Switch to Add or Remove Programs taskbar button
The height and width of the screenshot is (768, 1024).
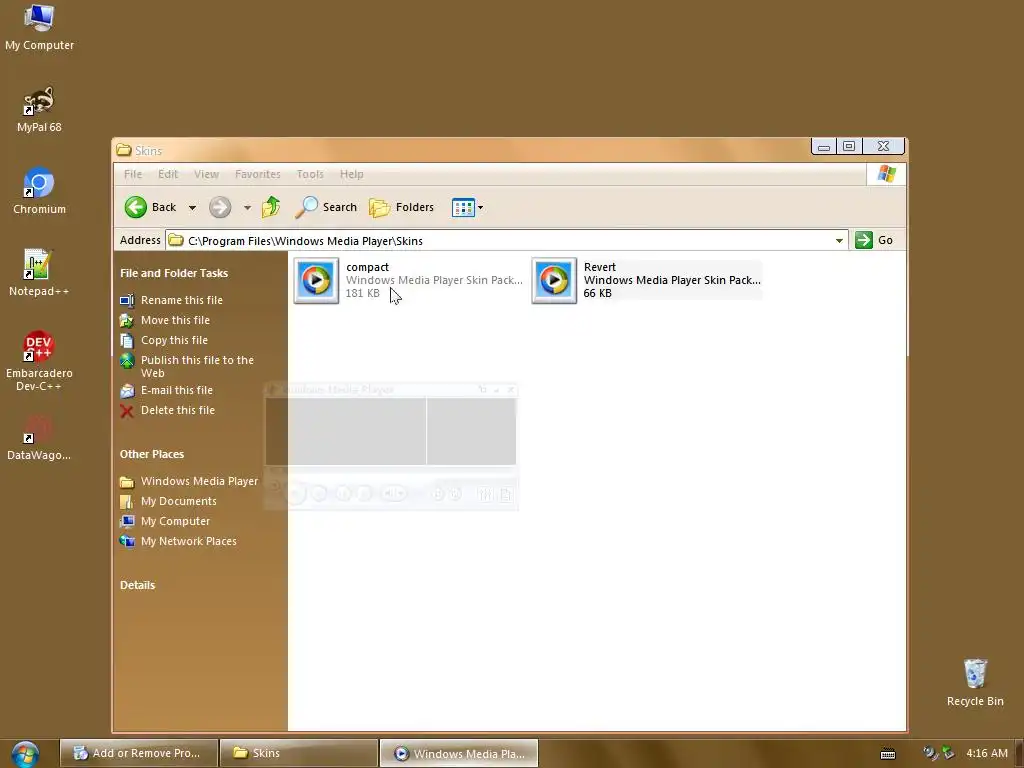(x=138, y=753)
